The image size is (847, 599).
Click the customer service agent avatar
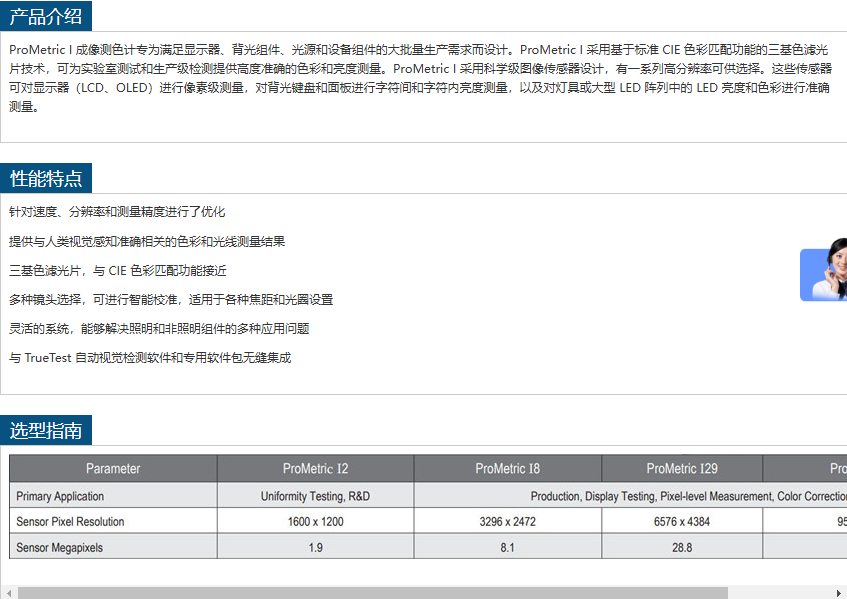pos(825,271)
